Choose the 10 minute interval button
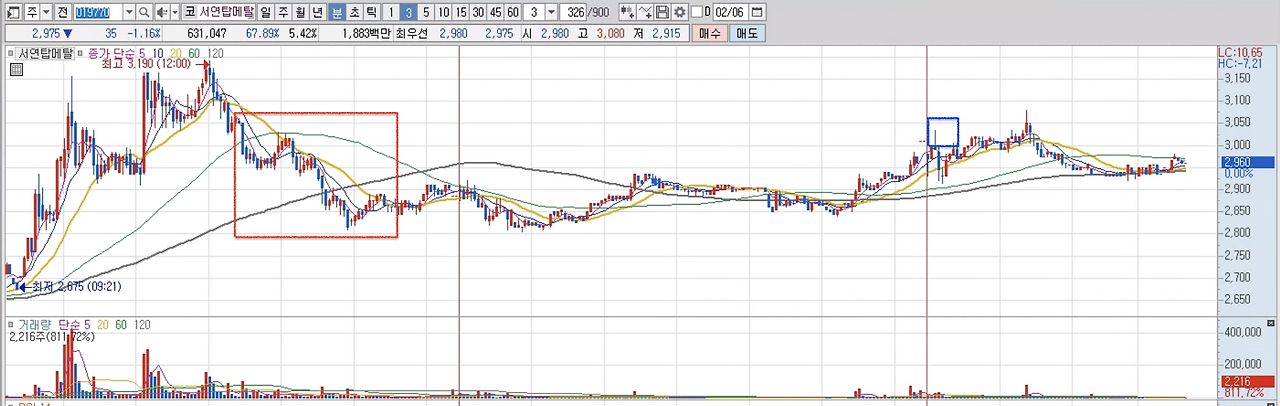The image size is (1280, 406). [x=444, y=12]
